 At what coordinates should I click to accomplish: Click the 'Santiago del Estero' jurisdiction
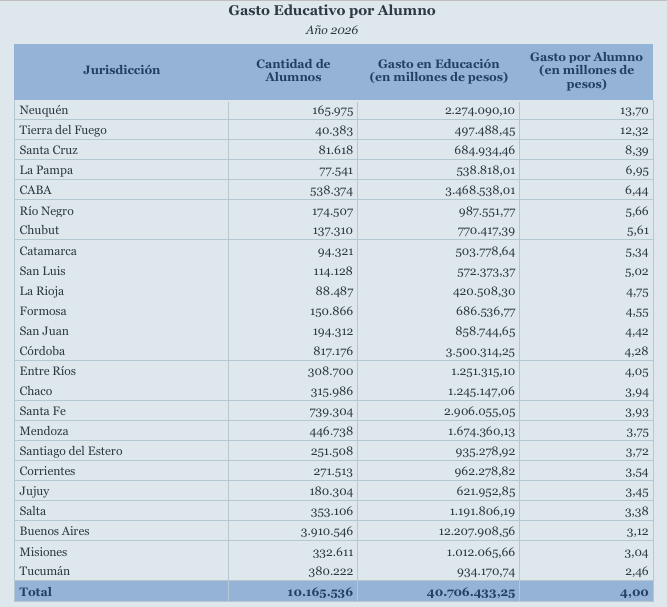point(71,451)
